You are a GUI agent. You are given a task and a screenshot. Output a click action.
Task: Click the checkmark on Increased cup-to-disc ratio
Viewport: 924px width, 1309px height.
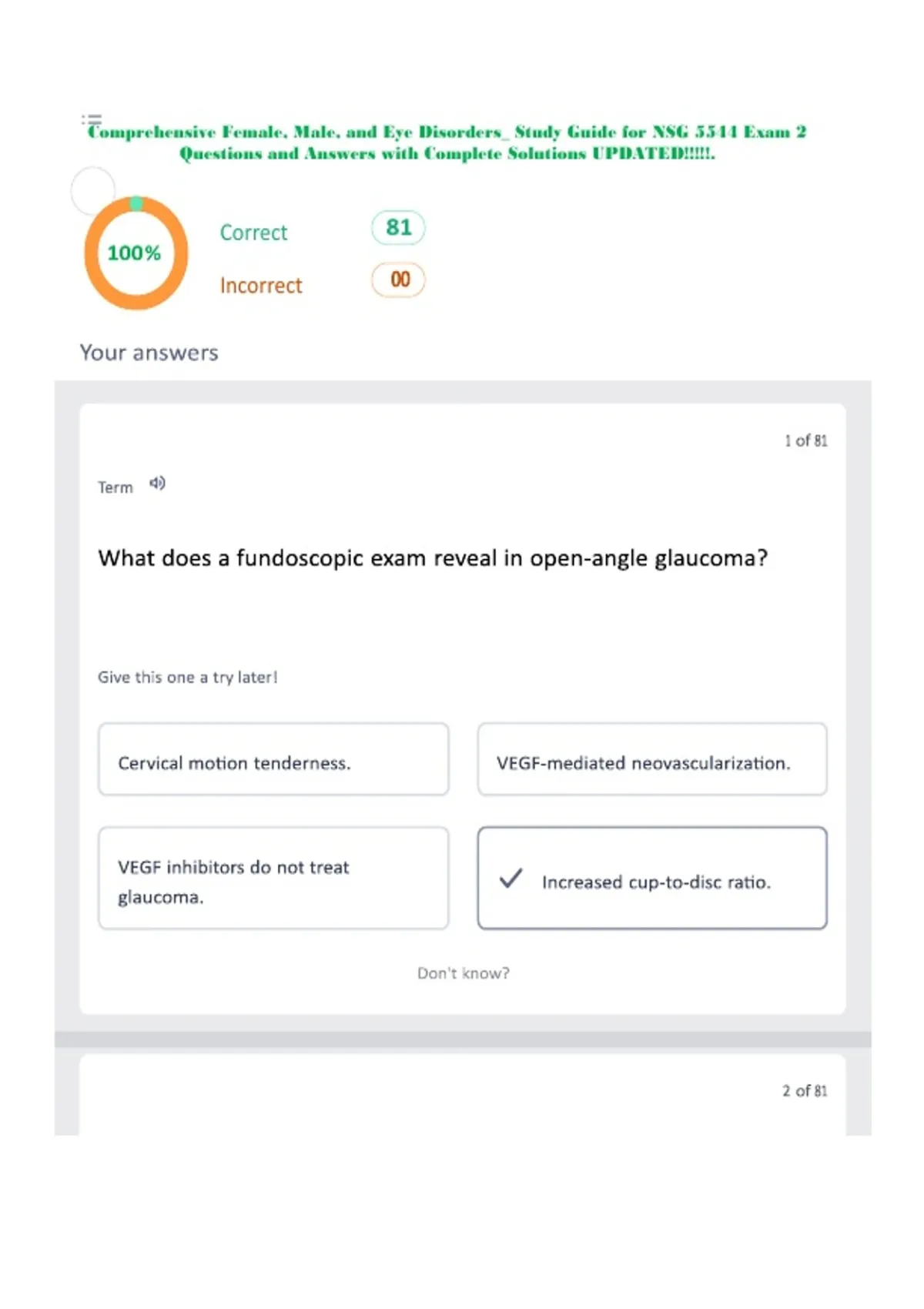coord(511,879)
